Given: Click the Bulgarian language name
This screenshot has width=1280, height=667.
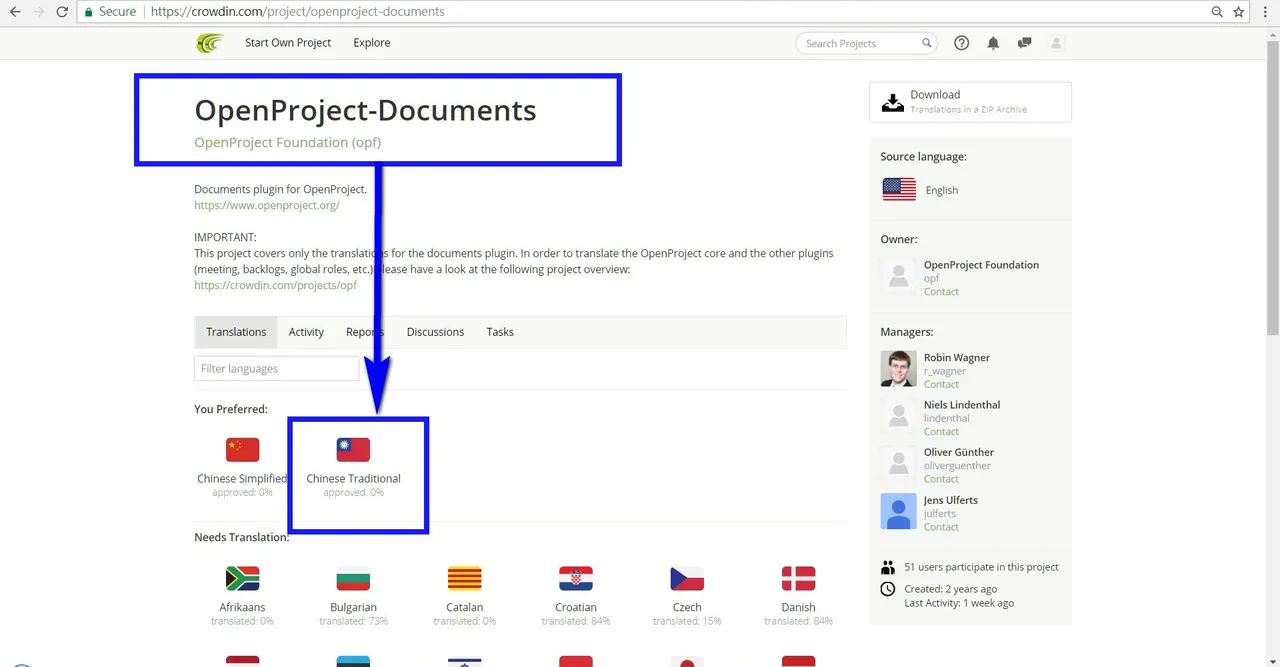Looking at the screenshot, I should click(353, 607).
